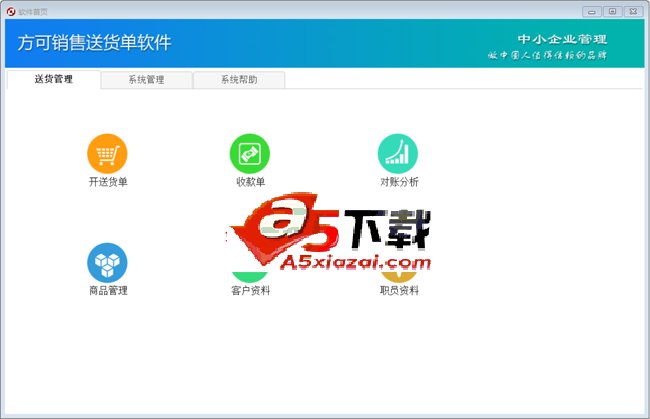650x419 pixels.
Task: Switch to the 系统管理 tab
Action: (x=146, y=80)
